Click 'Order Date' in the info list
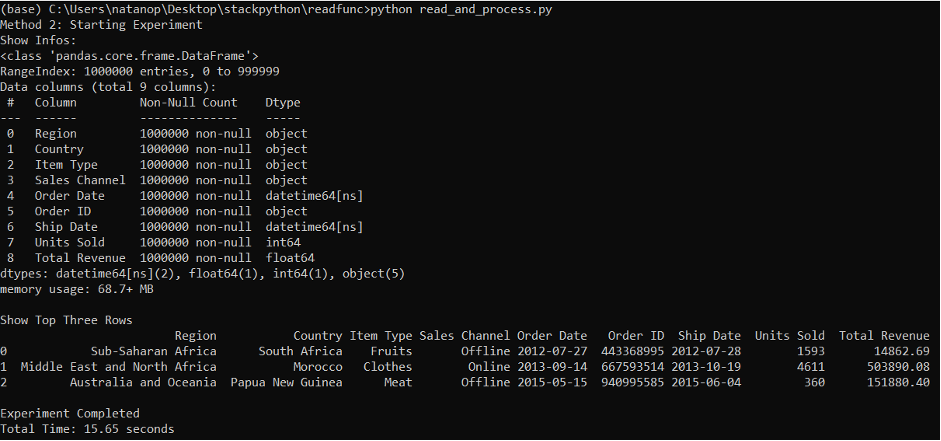The width and height of the screenshot is (941, 441). pyautogui.click(x=70, y=196)
